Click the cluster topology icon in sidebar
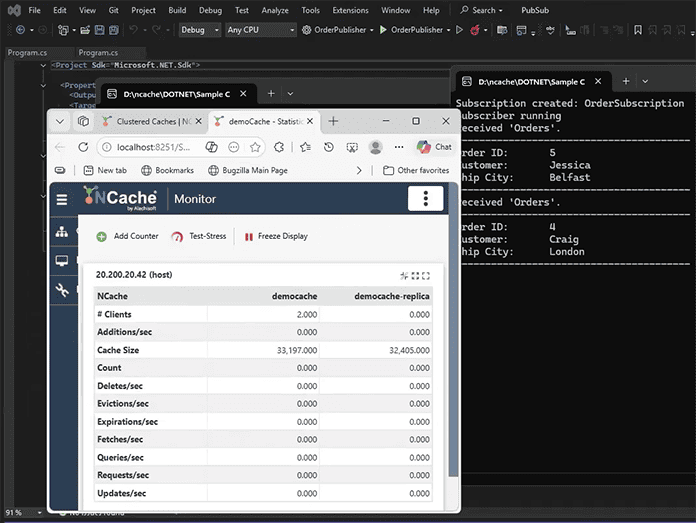 click(x=62, y=232)
